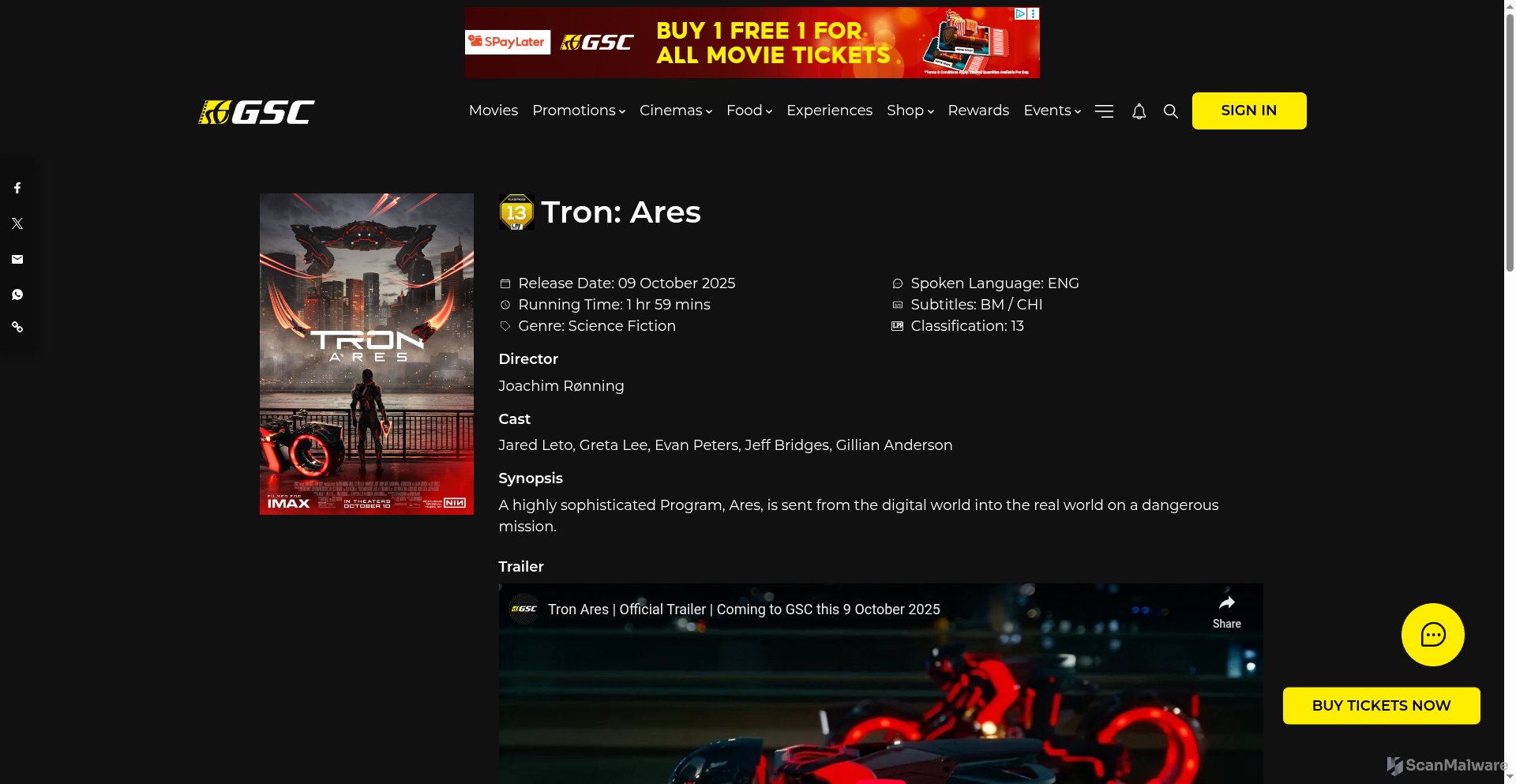
Task: Click the cast list starting with Jared Leto
Action: point(726,445)
